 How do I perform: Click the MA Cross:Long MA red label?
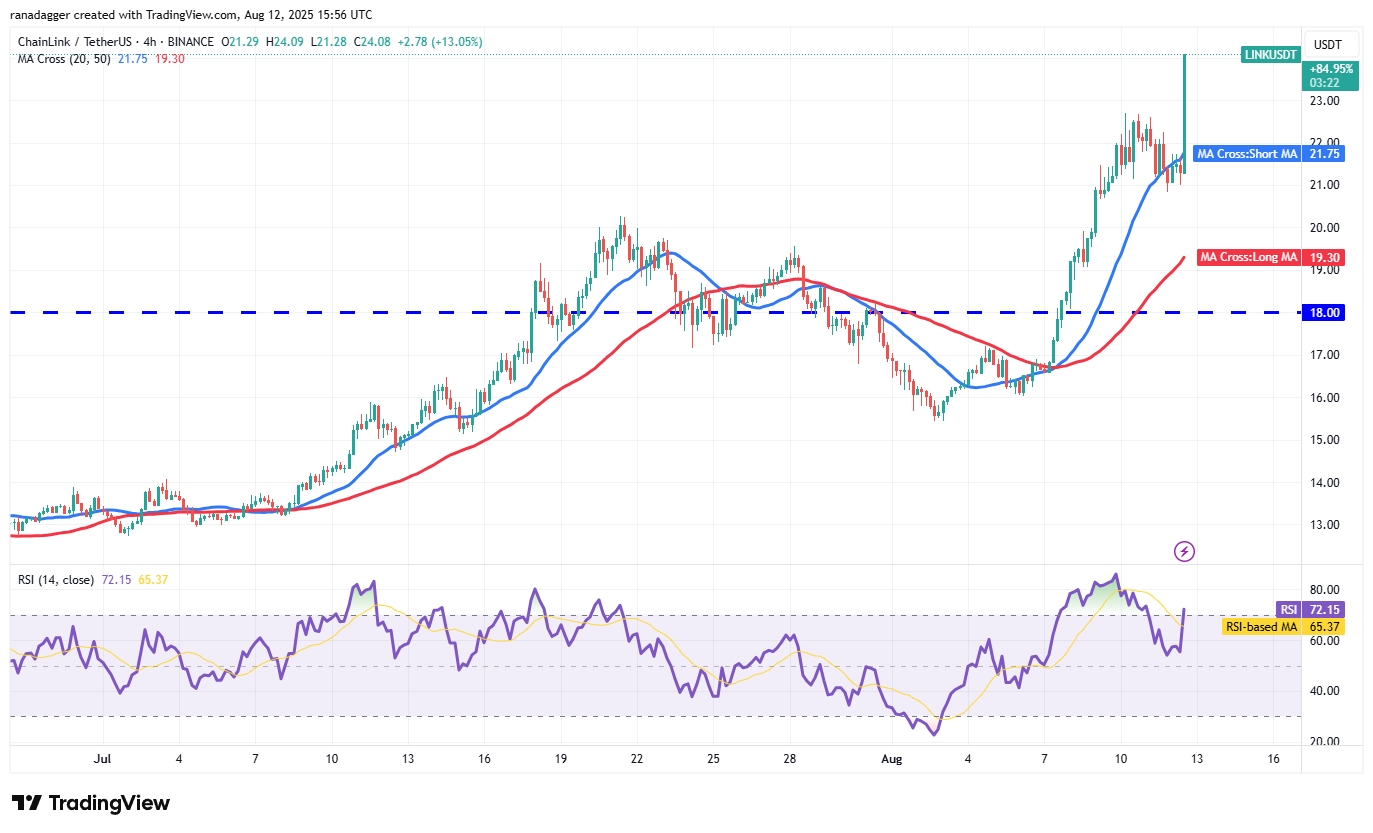tap(1249, 258)
